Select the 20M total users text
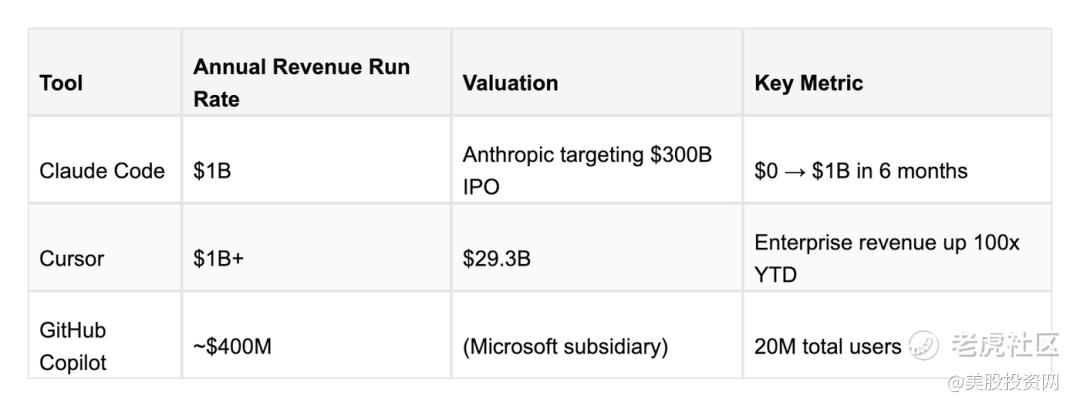The image size is (1080, 407). [x=828, y=347]
